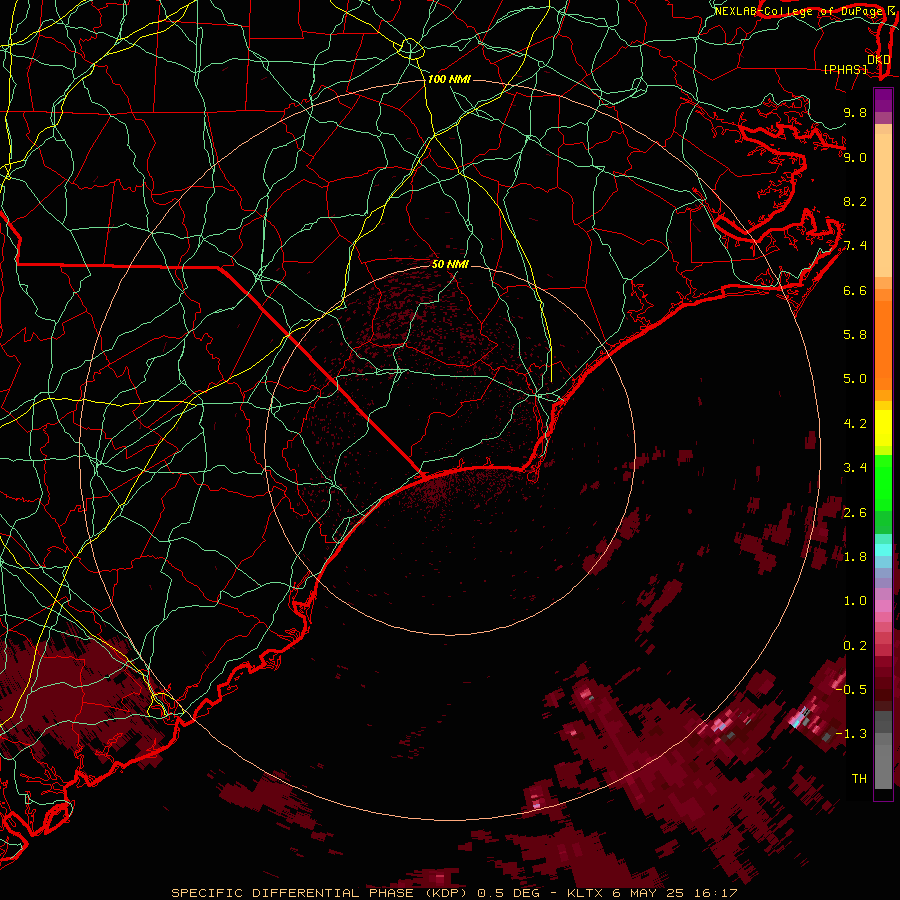The width and height of the screenshot is (900, 900).
Task: Click the -0.5 value on the color scale
Action: point(853,690)
